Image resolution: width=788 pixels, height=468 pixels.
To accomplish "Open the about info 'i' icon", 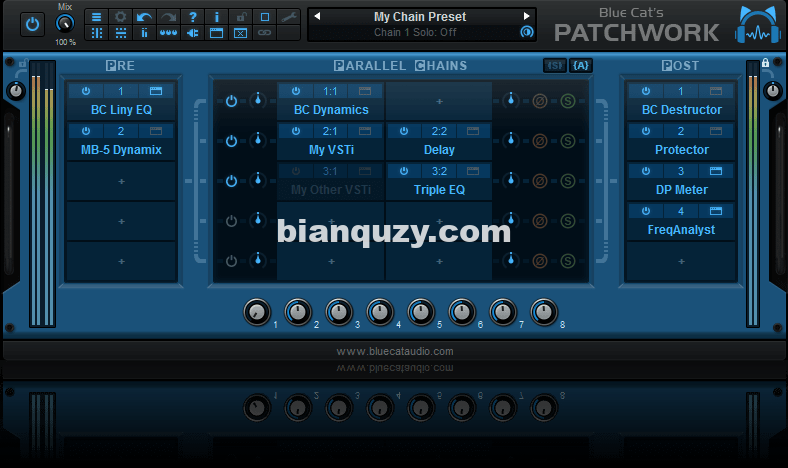I will pyautogui.click(x=217, y=17).
